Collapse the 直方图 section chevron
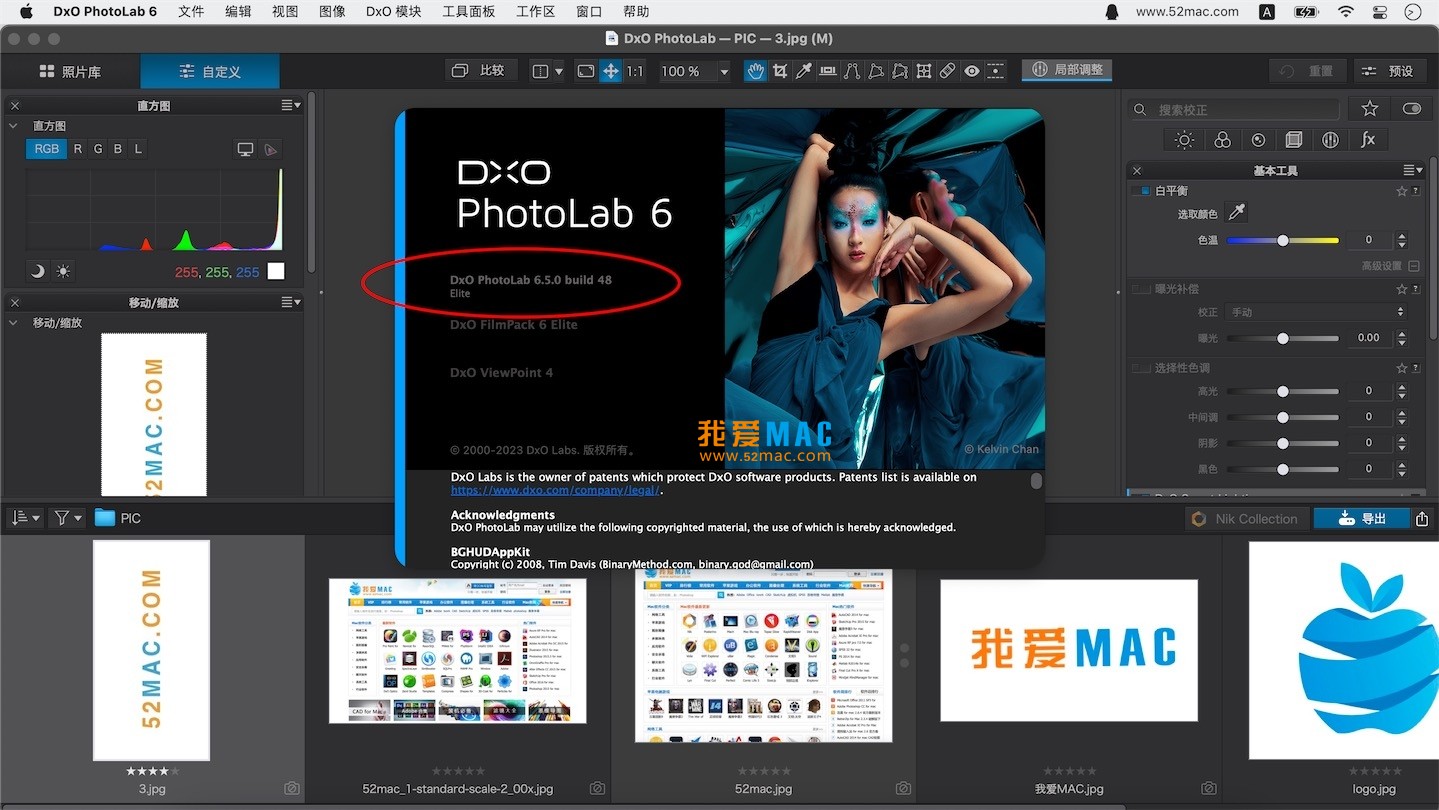 coord(14,126)
